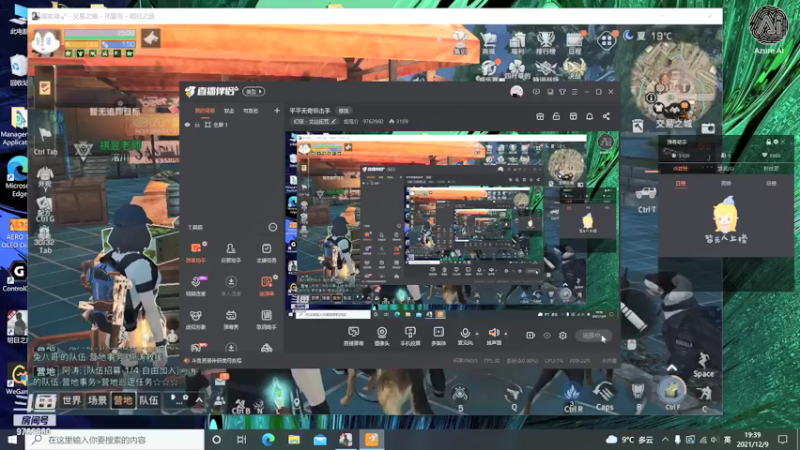Open Microsoft Edge in taskbar

[x=268, y=439]
